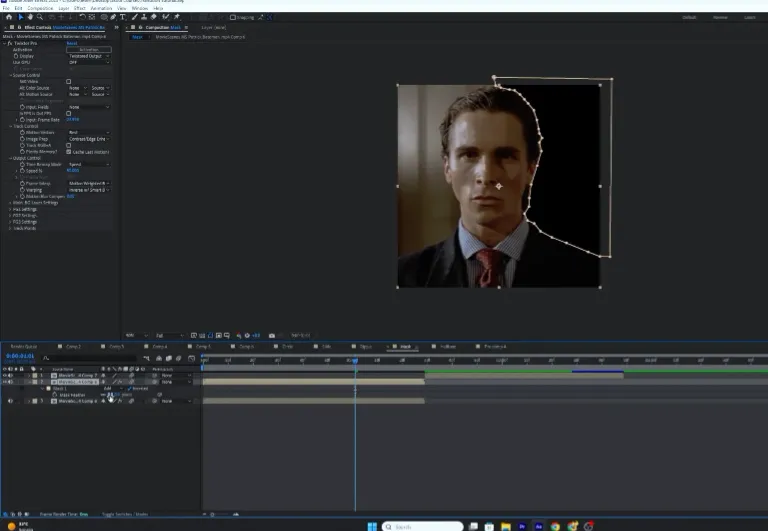This screenshot has width=768, height=531.
Task: Click the Speed % value field
Action: pos(73,170)
